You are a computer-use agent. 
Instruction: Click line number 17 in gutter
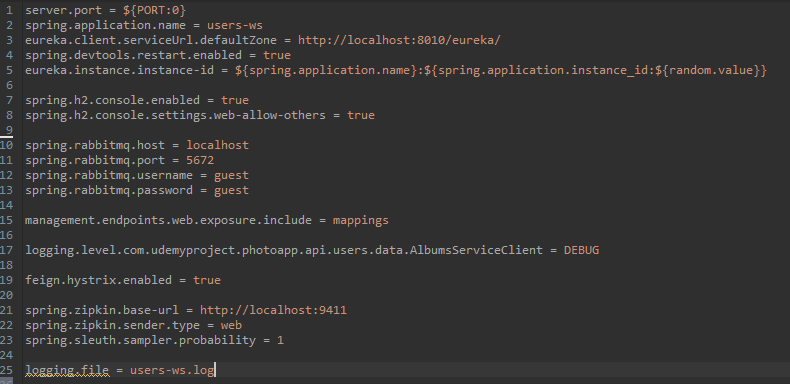[7, 250]
